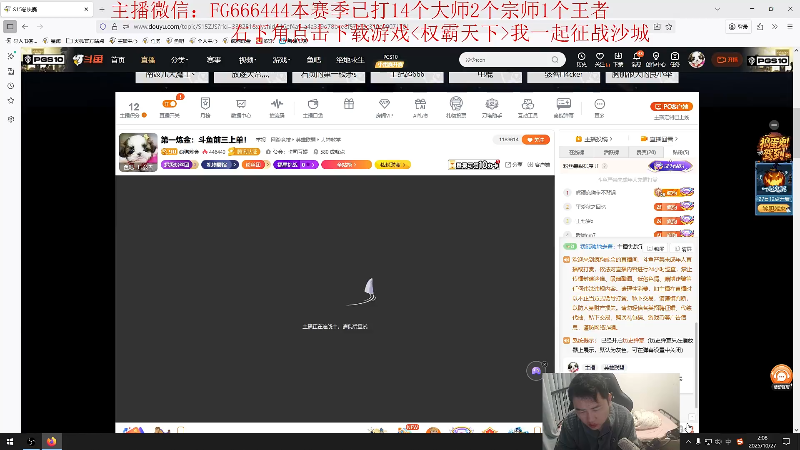Click the Douyu logo in header
The width and height of the screenshot is (800, 450).
point(88,60)
